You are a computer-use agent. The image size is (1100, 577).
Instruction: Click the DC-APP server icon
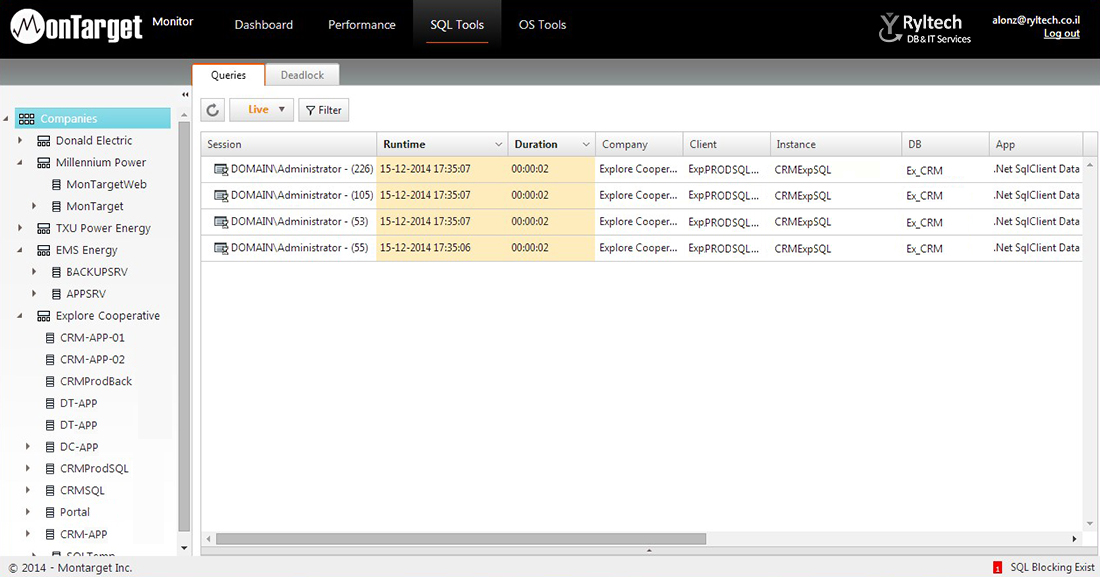pyautogui.click(x=50, y=446)
